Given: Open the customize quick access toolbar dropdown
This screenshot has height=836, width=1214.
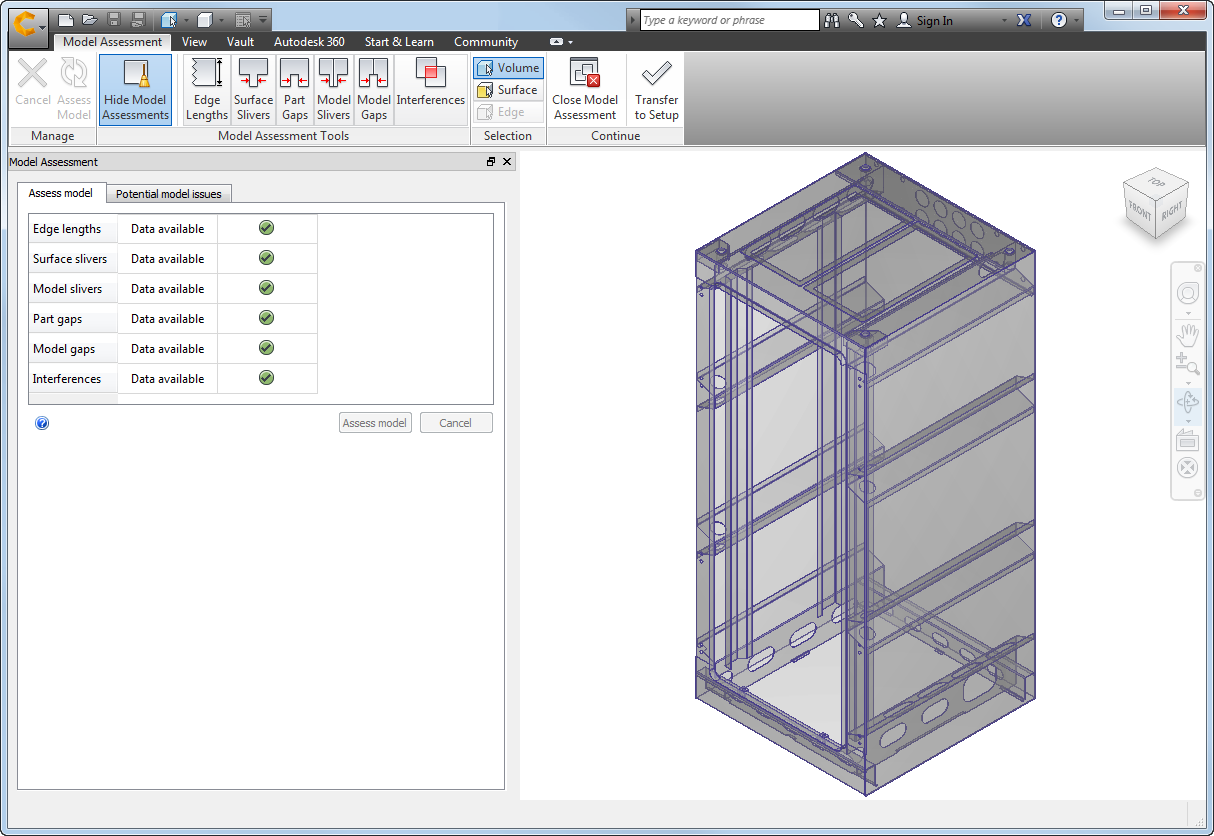Looking at the screenshot, I should click(262, 20).
